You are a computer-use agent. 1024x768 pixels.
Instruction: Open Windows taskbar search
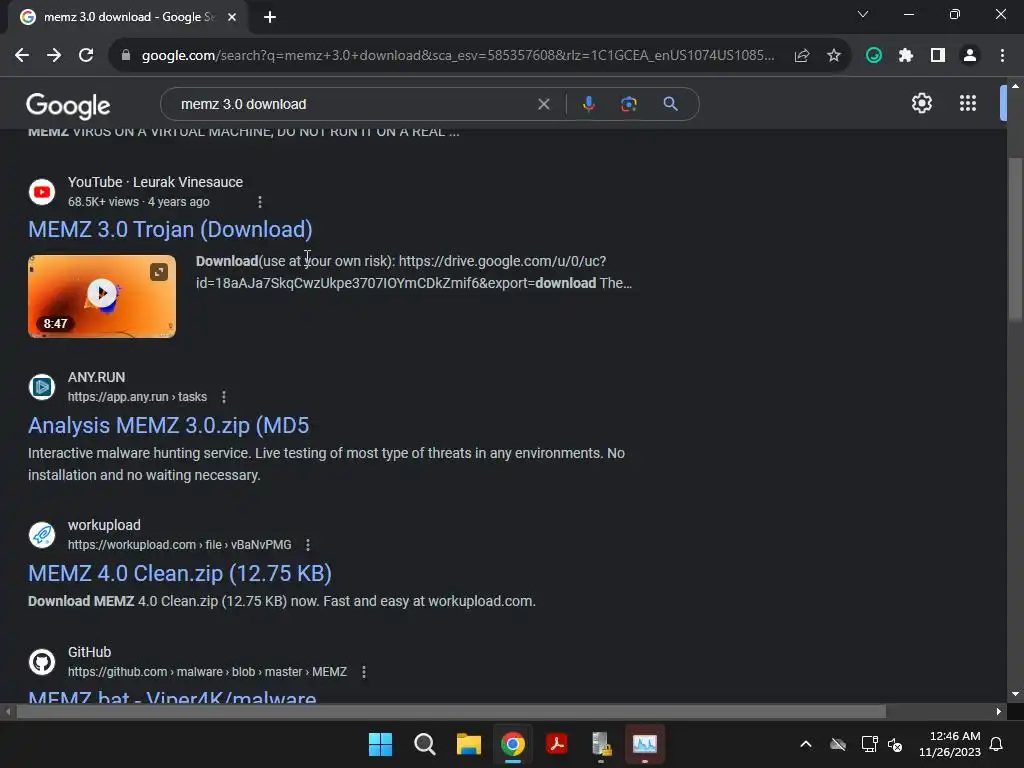pyautogui.click(x=424, y=744)
